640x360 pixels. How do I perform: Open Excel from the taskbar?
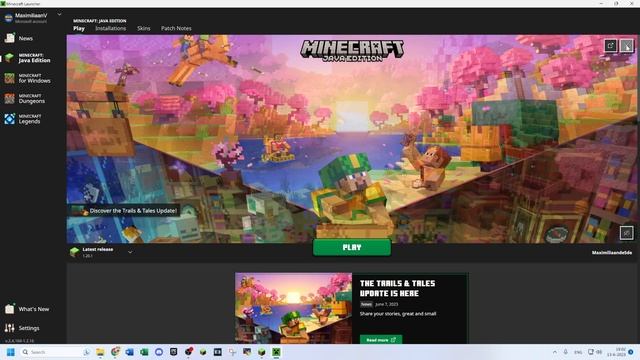(144, 352)
